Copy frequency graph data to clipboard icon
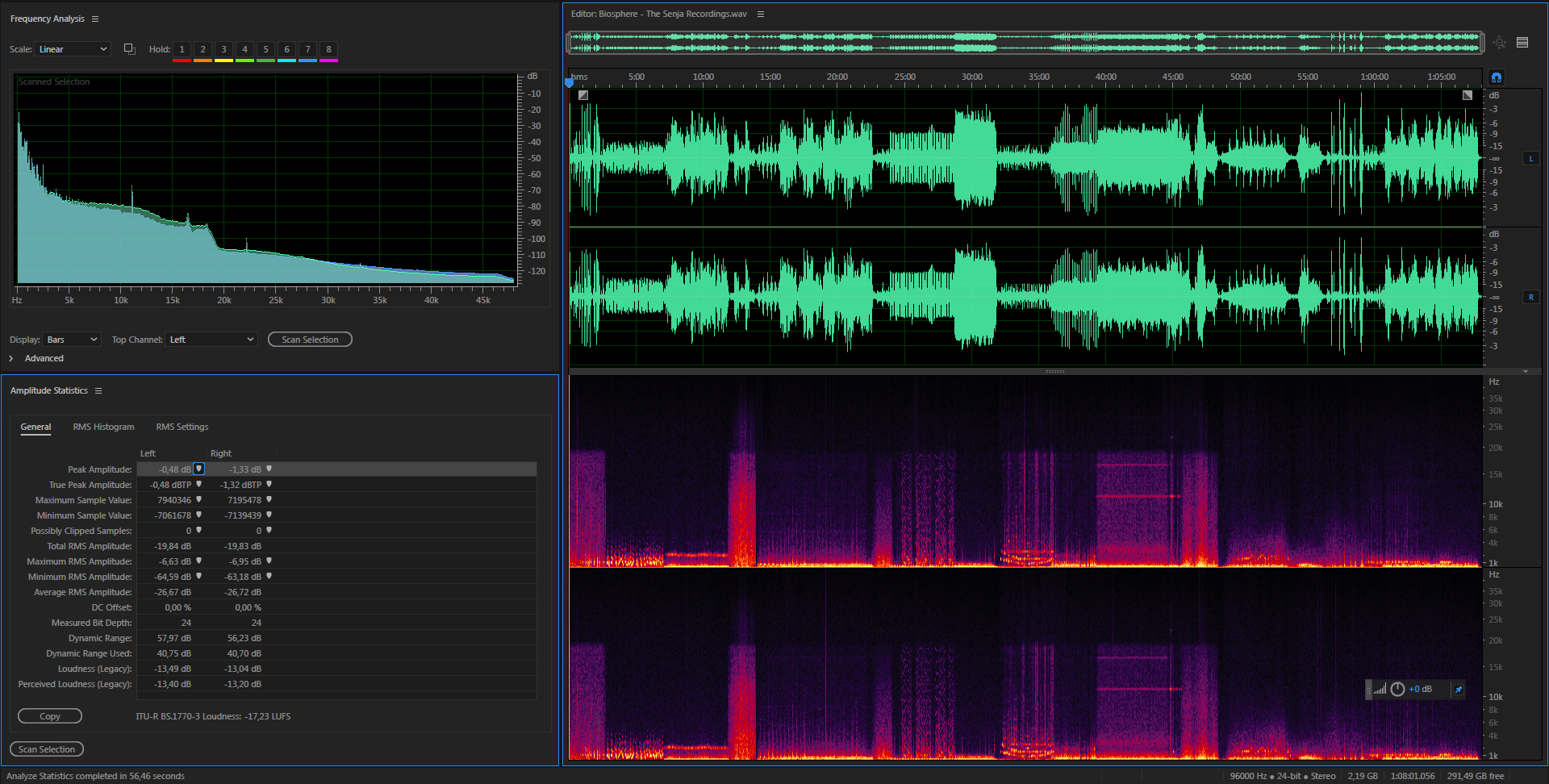 (x=129, y=49)
